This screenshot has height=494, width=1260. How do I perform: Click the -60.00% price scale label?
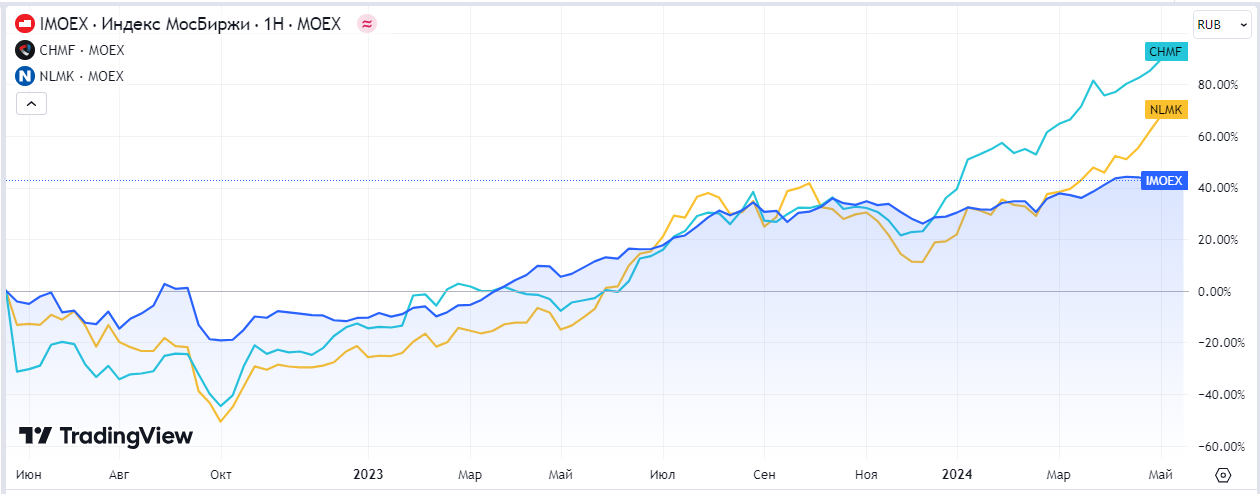(x=1215, y=446)
